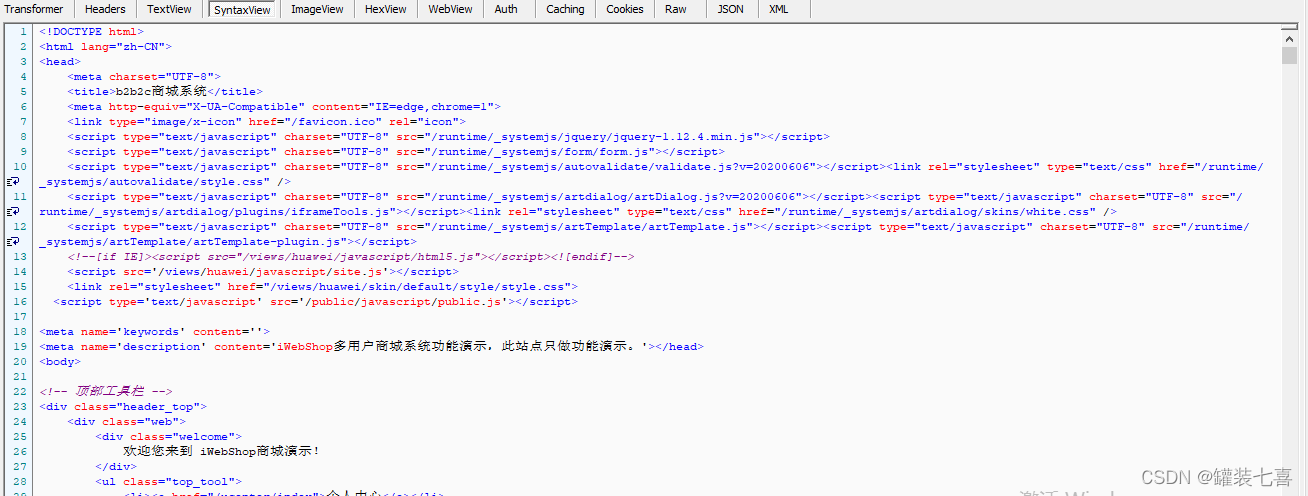Screen dimensions: 1308x496
Task: Click line number 1 in the gutter
Action: 23,32
